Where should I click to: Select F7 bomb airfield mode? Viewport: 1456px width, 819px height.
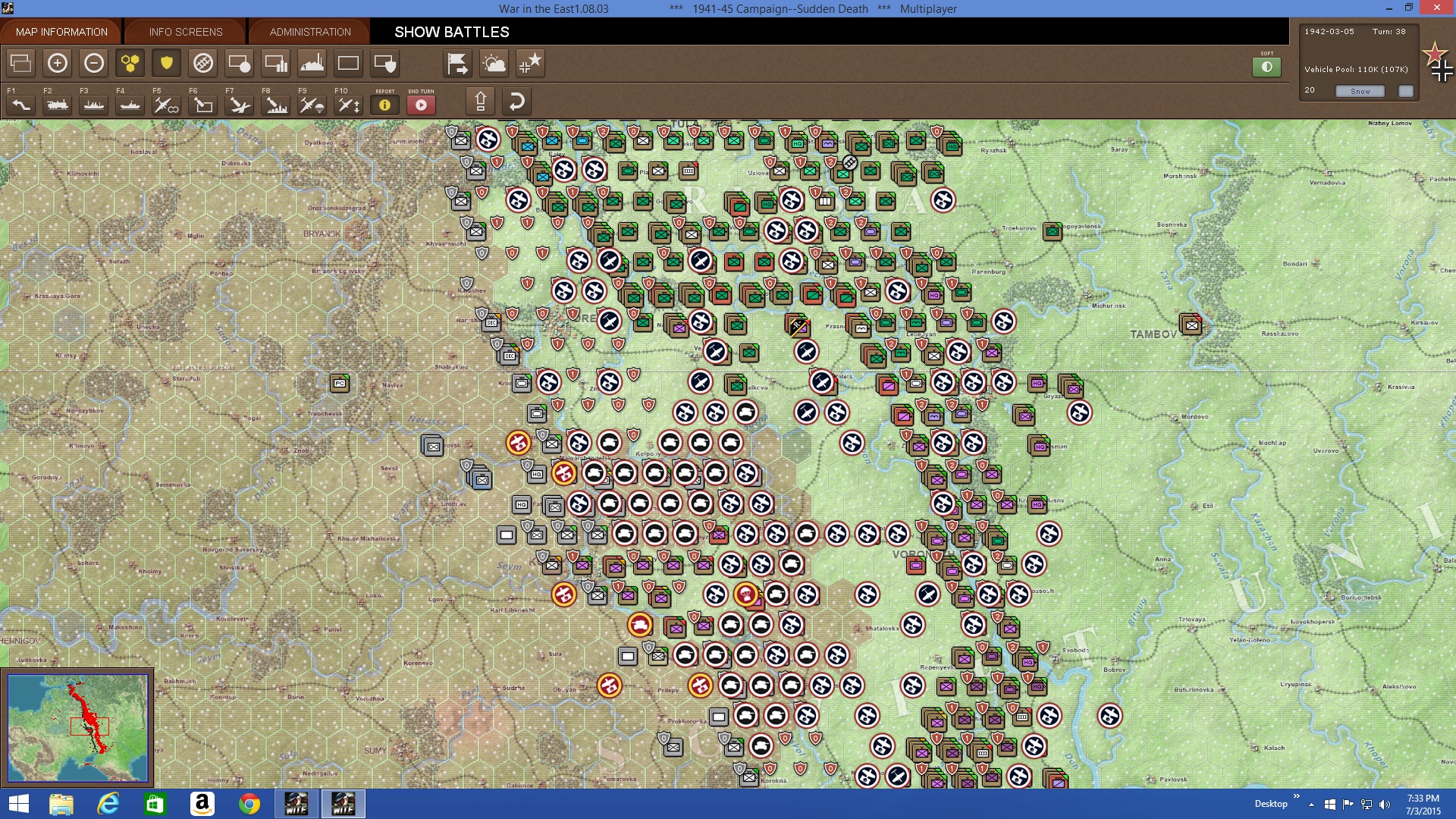click(x=240, y=105)
